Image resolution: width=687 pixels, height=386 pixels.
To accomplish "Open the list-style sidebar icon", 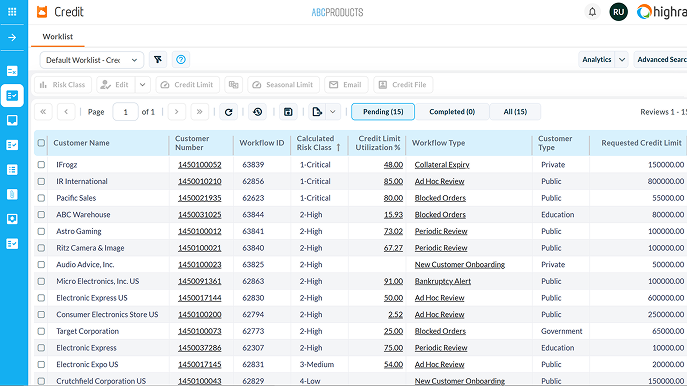I will 12,170.
